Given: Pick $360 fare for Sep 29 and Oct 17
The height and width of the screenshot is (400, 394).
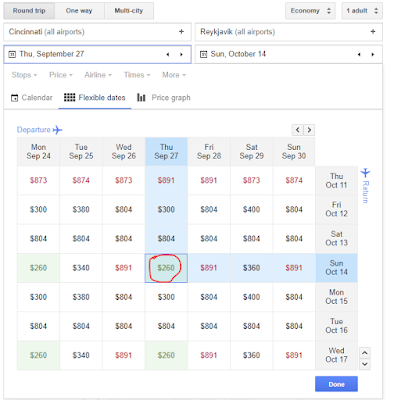Looking at the screenshot, I should (251, 355).
